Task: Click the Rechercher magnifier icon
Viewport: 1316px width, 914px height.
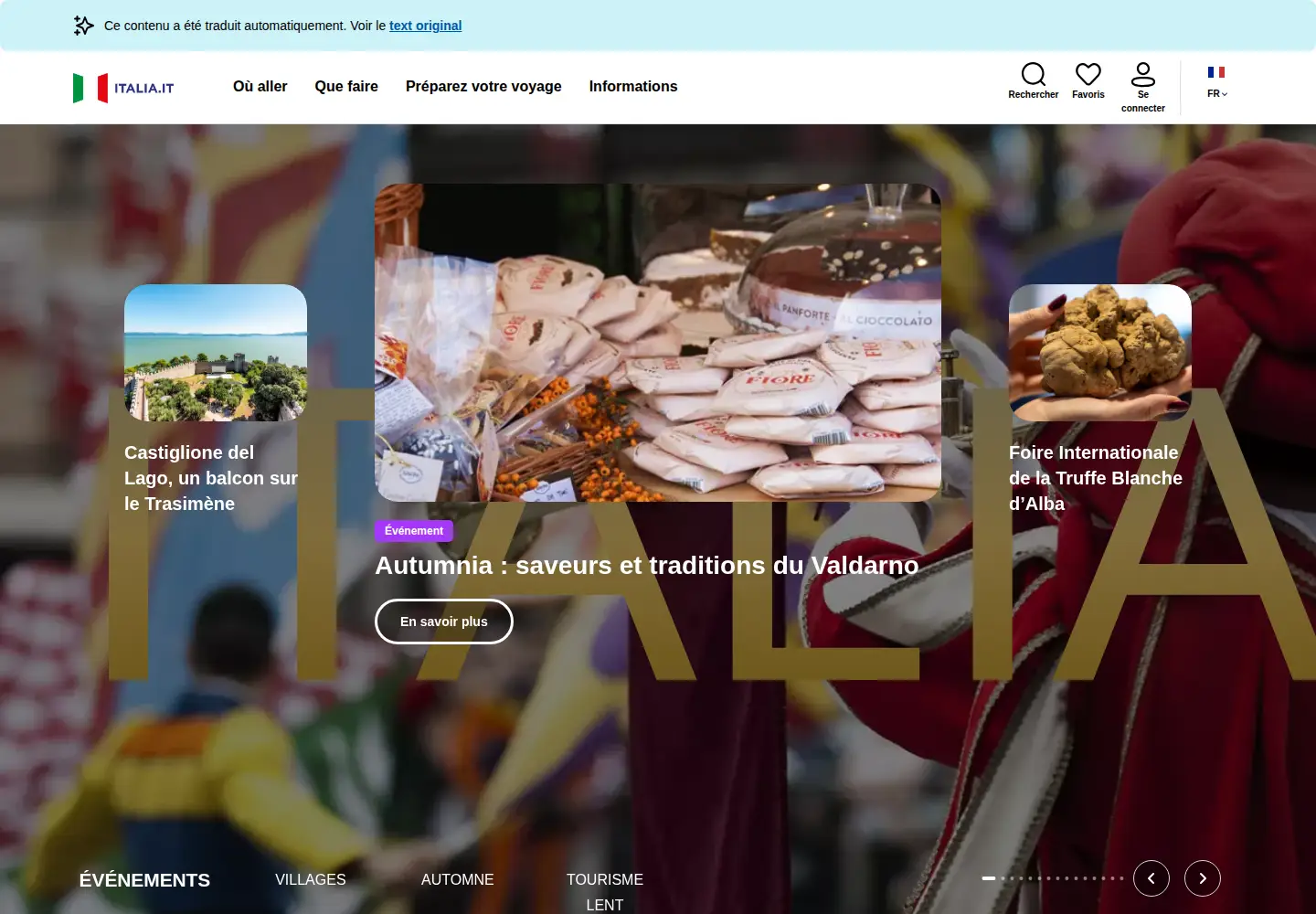Action: (x=1034, y=74)
